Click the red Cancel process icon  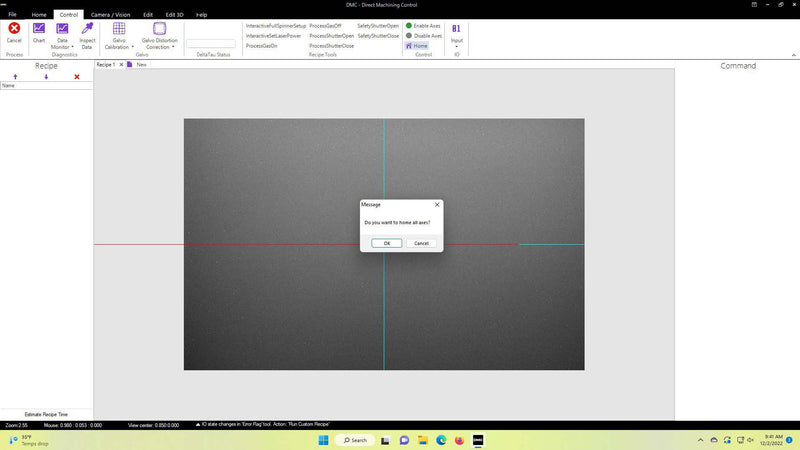pyautogui.click(x=14, y=28)
